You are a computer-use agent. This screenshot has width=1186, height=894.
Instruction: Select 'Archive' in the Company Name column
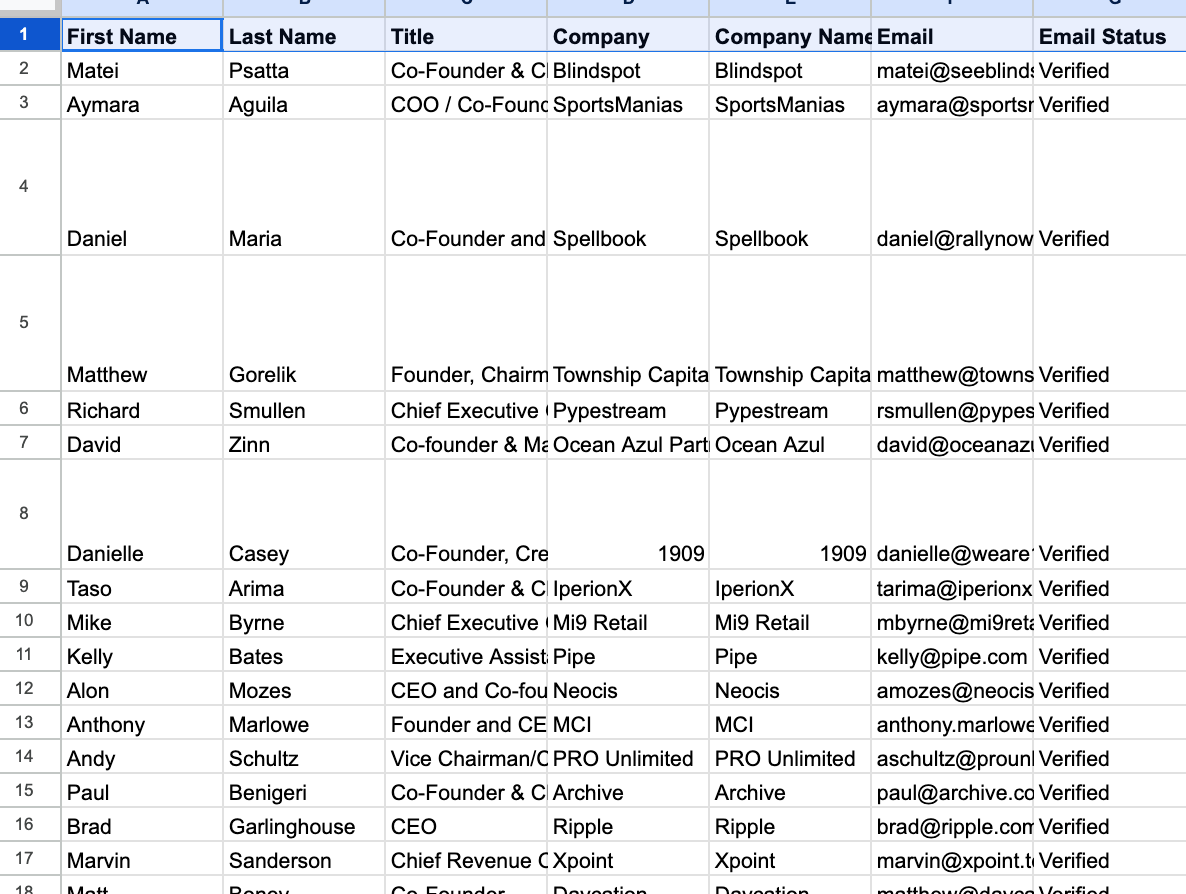tap(790, 791)
